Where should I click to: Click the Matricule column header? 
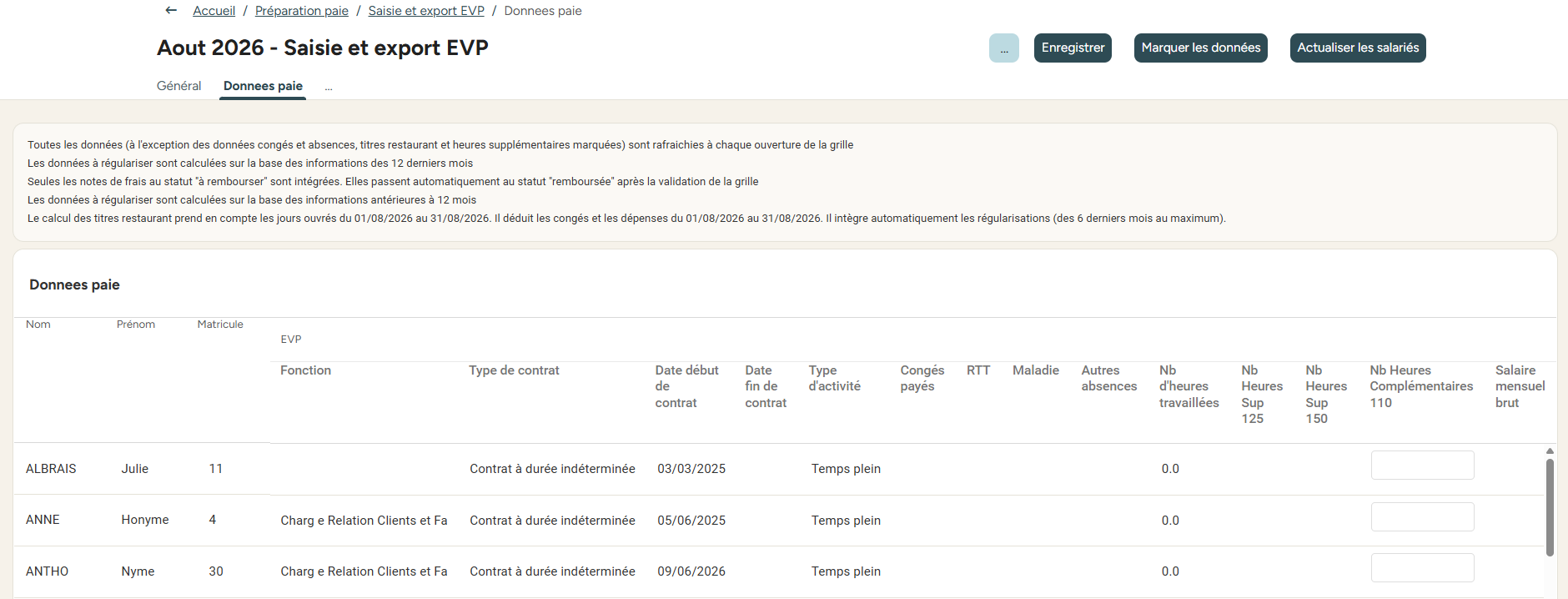220,325
